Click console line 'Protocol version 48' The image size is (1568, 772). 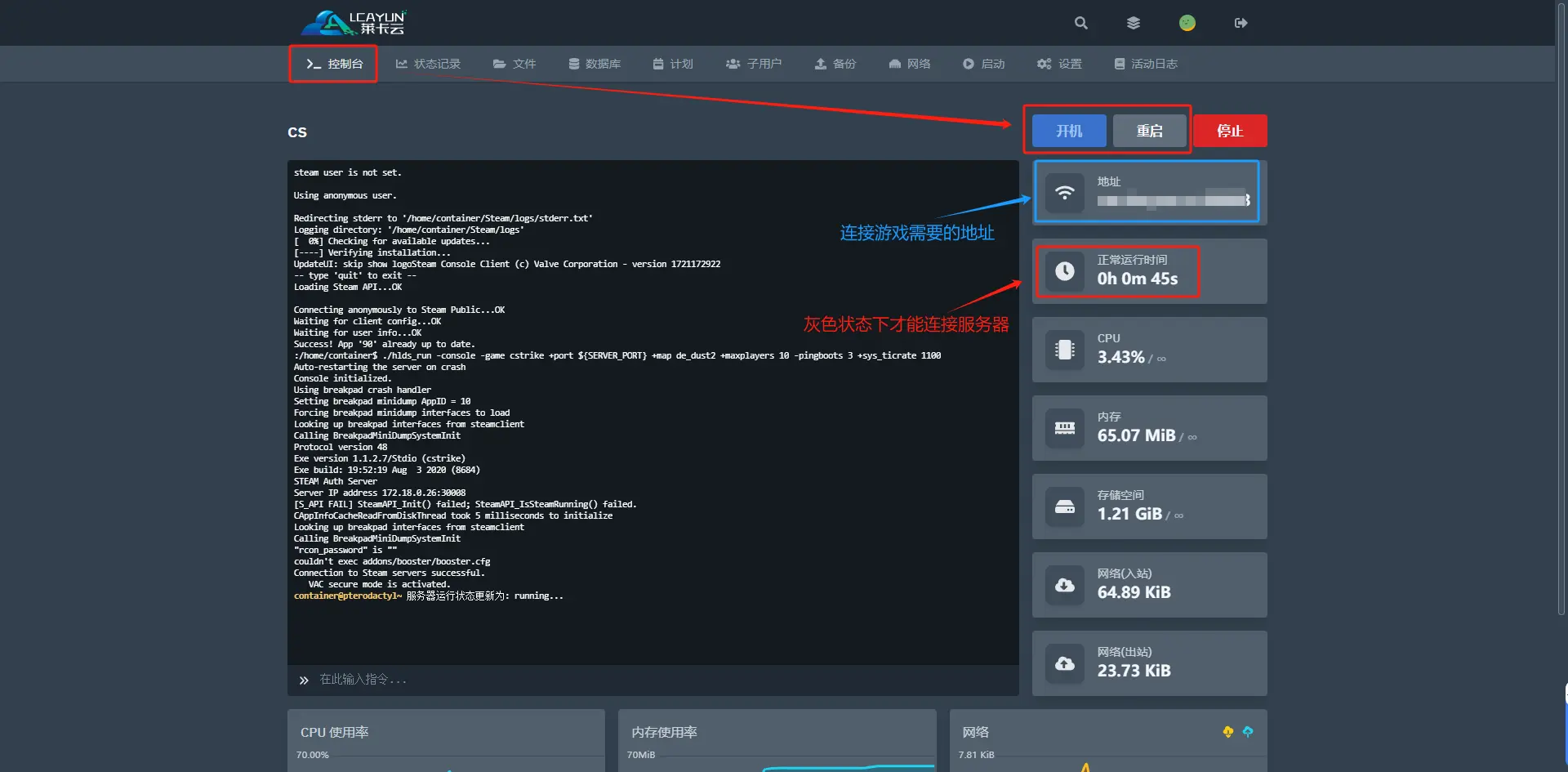pos(341,447)
